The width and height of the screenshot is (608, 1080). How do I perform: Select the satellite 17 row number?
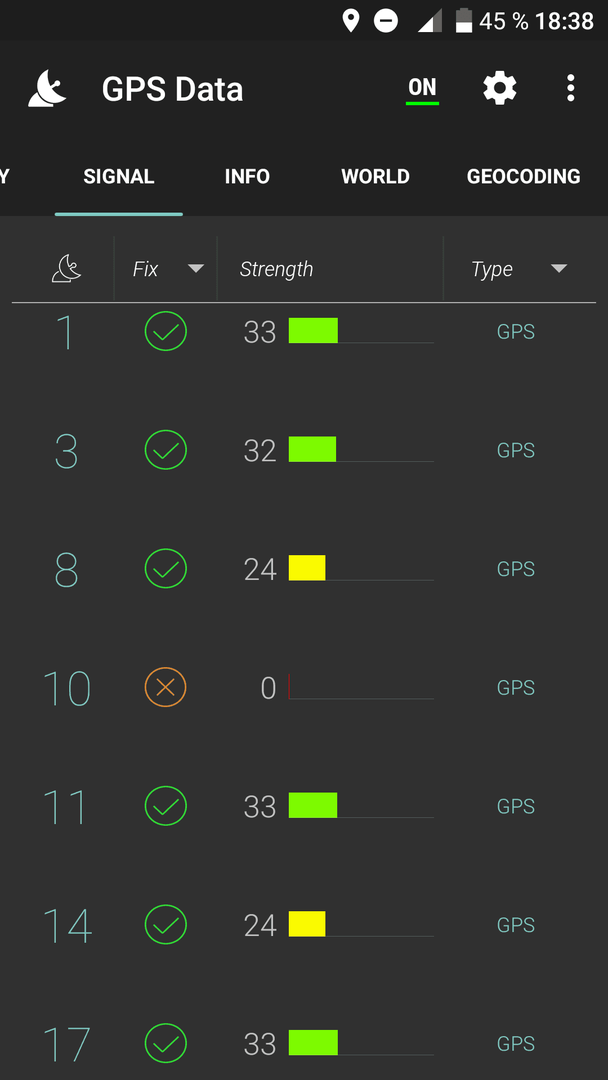[x=66, y=1044]
